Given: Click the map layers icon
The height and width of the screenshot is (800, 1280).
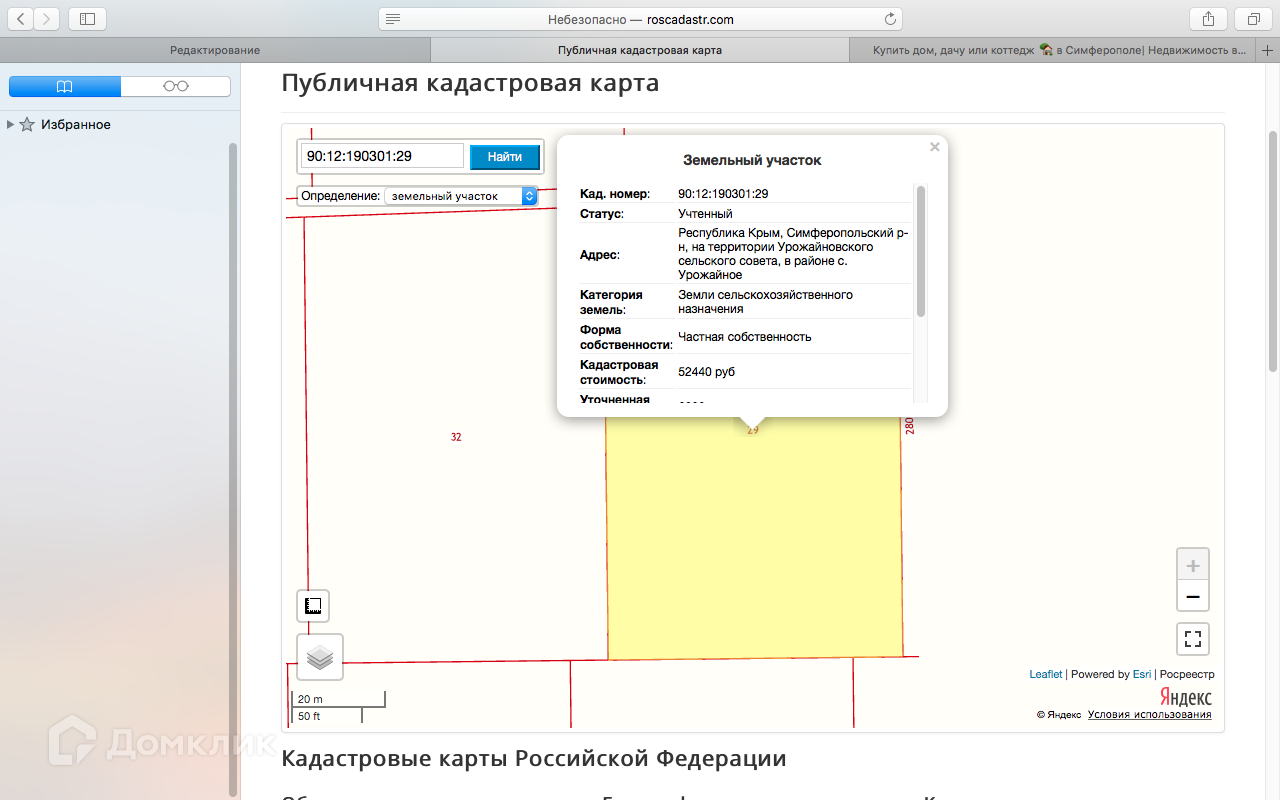Looking at the screenshot, I should (320, 657).
